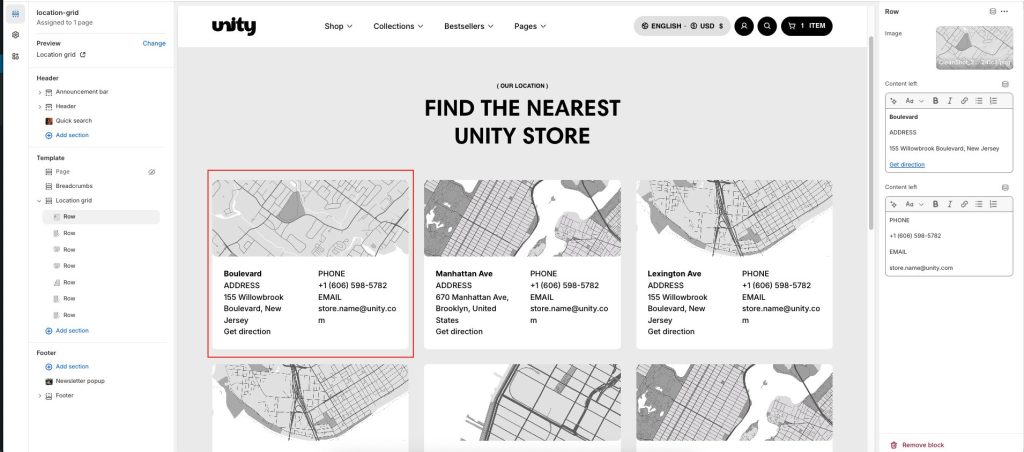1024x452 pixels.
Task: Click the Newsletter popup section icon
Action: (48, 381)
